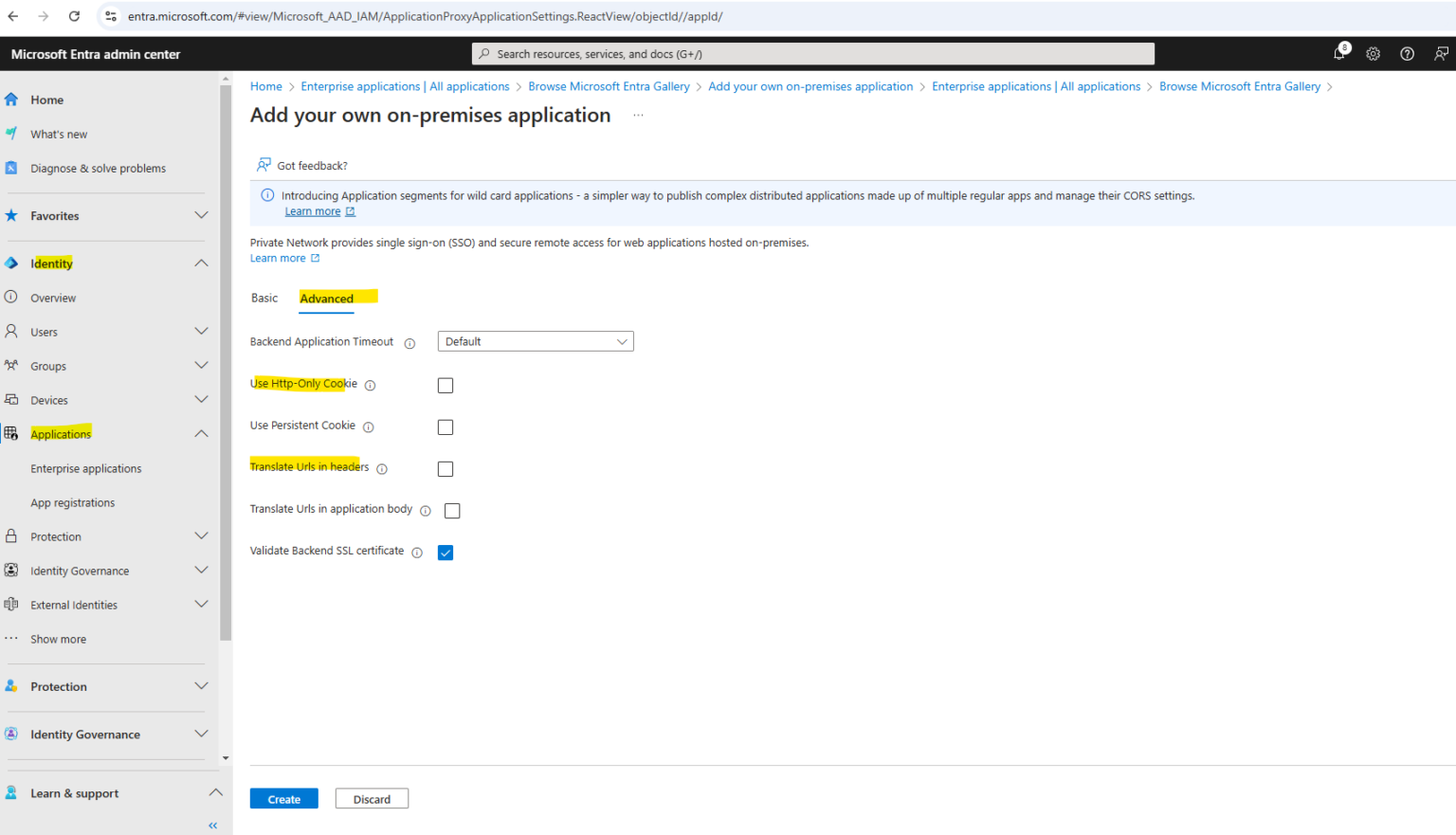The height and width of the screenshot is (835, 1456).
Task: Open the settings gear icon
Action: (1373, 53)
